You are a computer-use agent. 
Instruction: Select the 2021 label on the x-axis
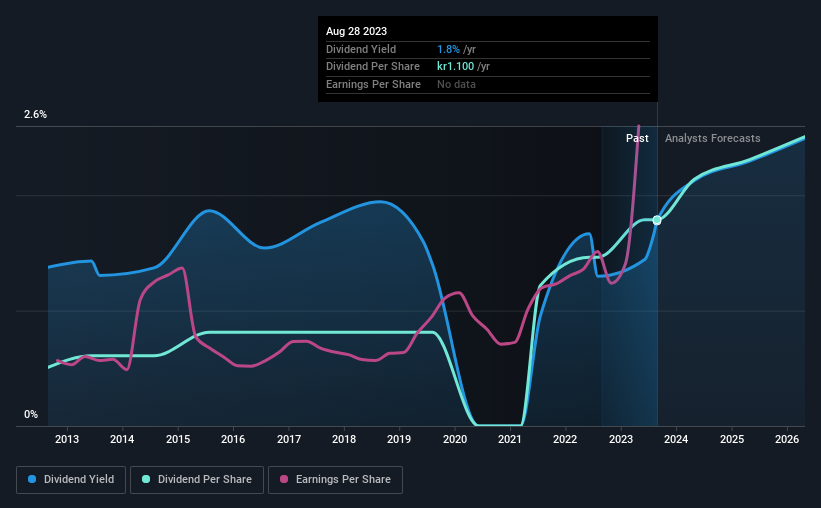tap(509, 439)
